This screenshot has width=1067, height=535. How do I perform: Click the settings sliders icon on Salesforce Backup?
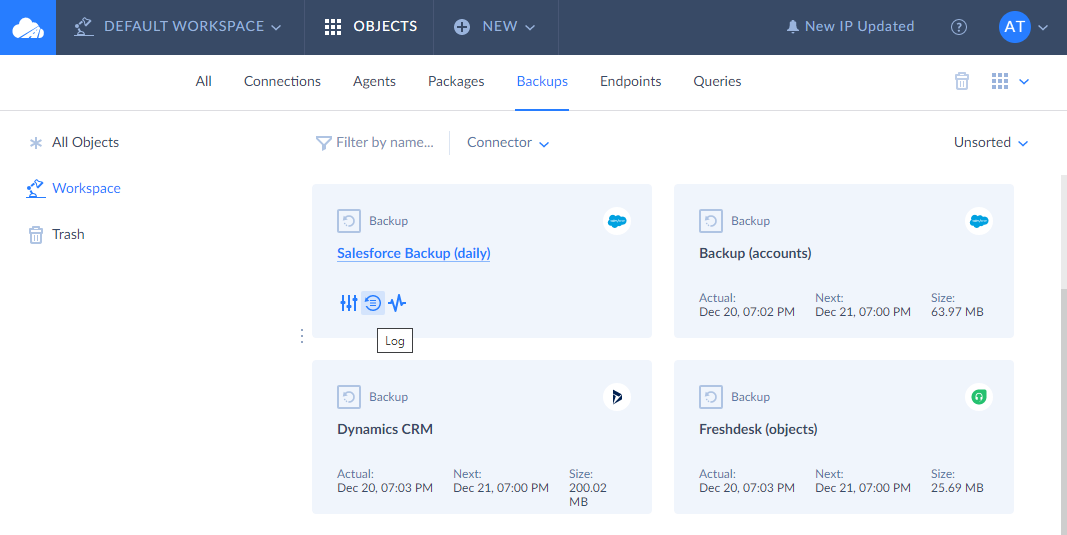[x=348, y=303]
